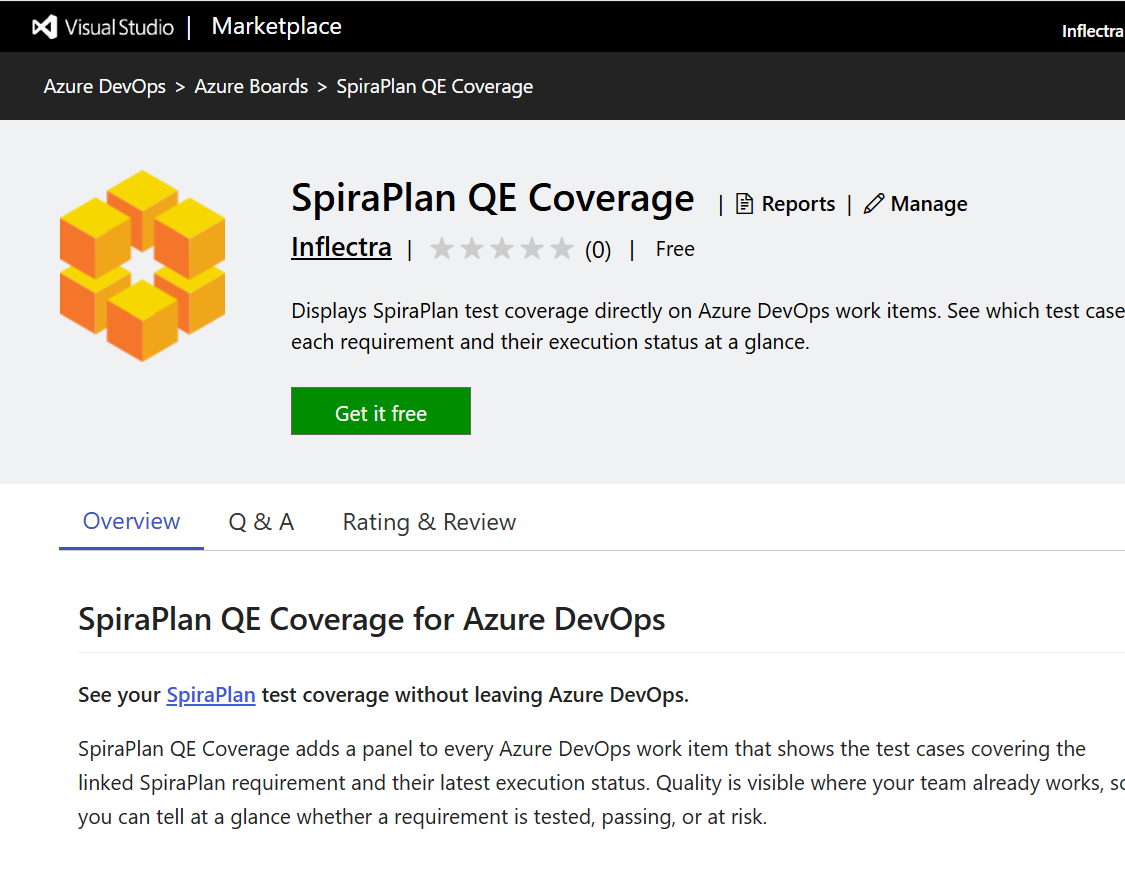Click the Reports link text

(798, 204)
